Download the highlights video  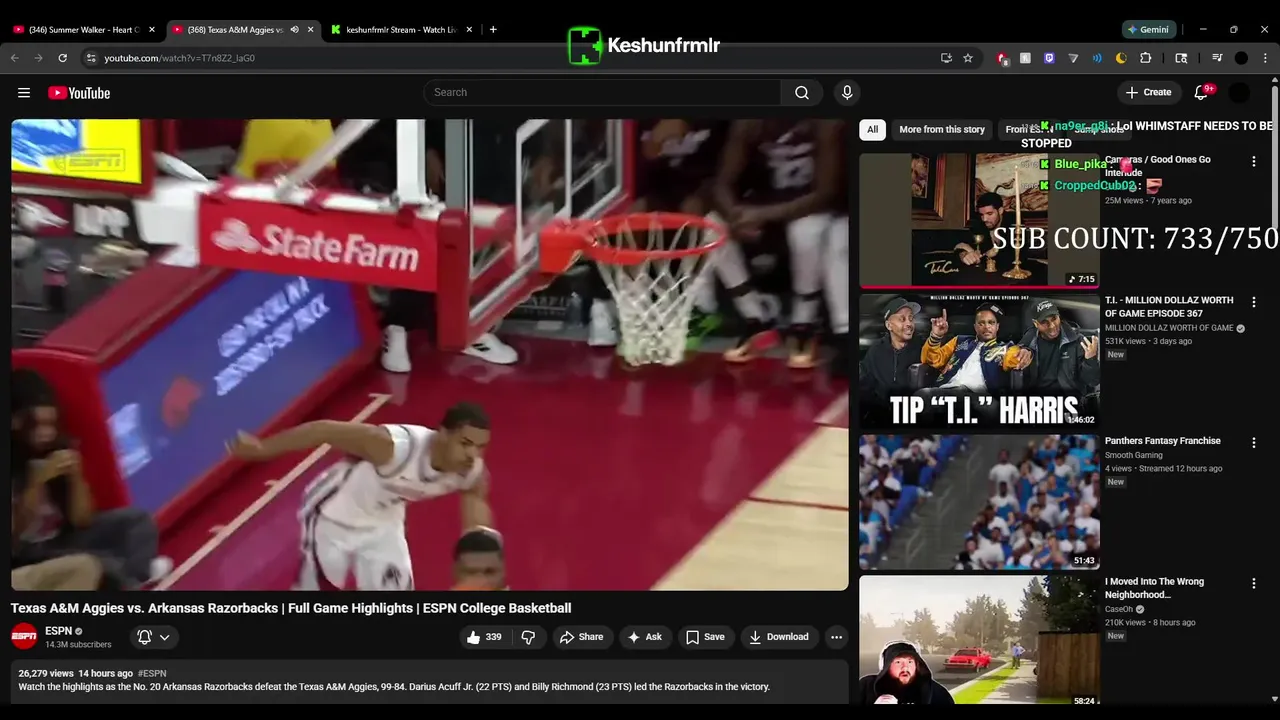778,637
